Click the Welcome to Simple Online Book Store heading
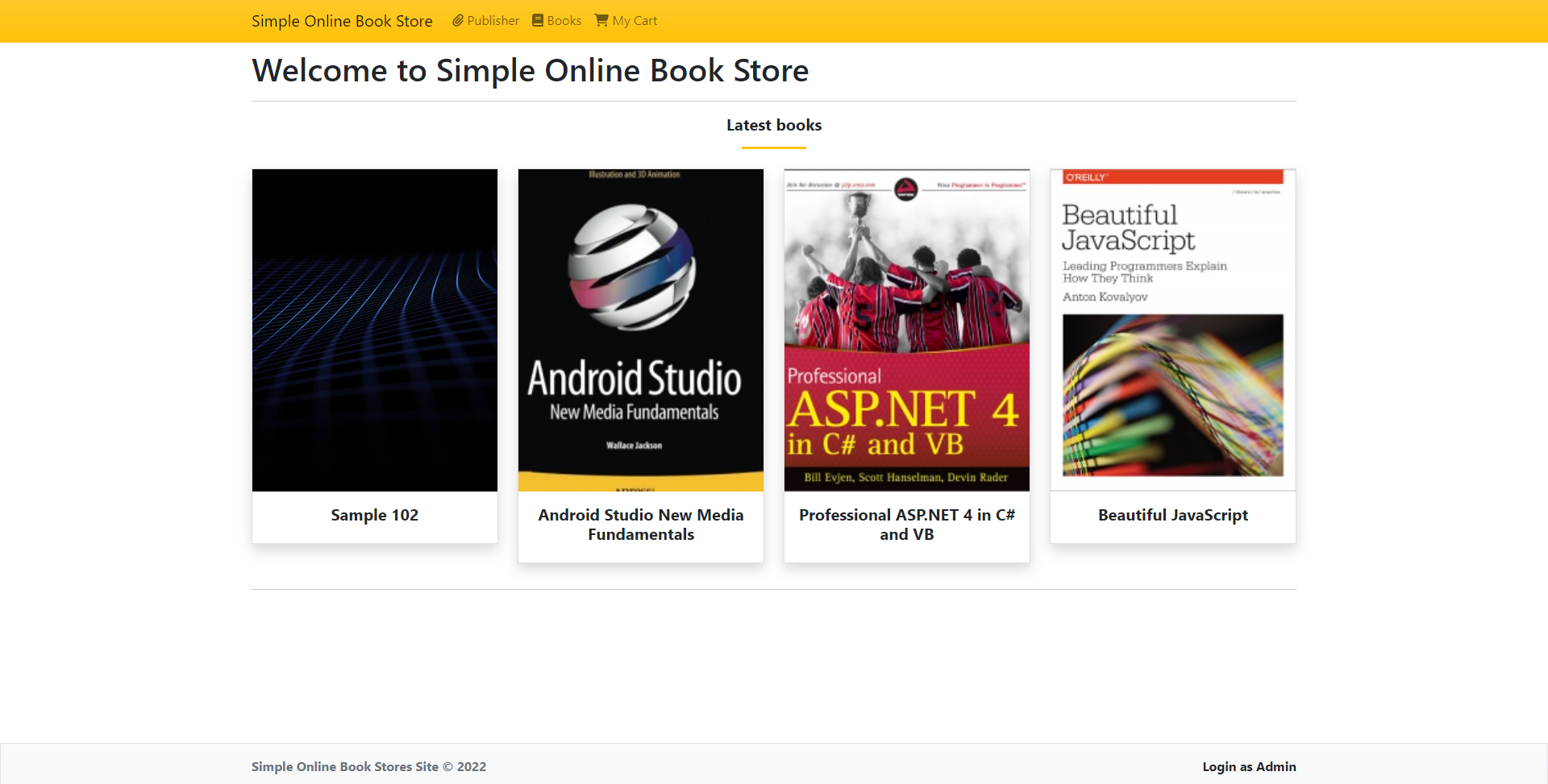The image size is (1548, 784). (531, 71)
